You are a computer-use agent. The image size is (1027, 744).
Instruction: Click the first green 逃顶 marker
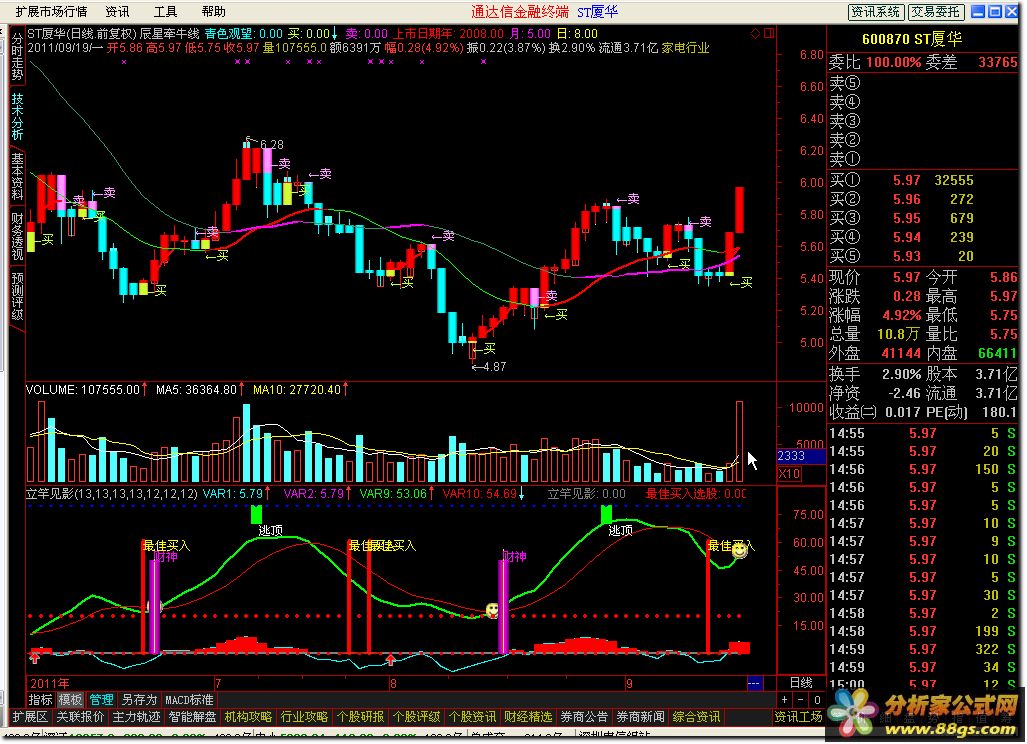pyautogui.click(x=256, y=514)
